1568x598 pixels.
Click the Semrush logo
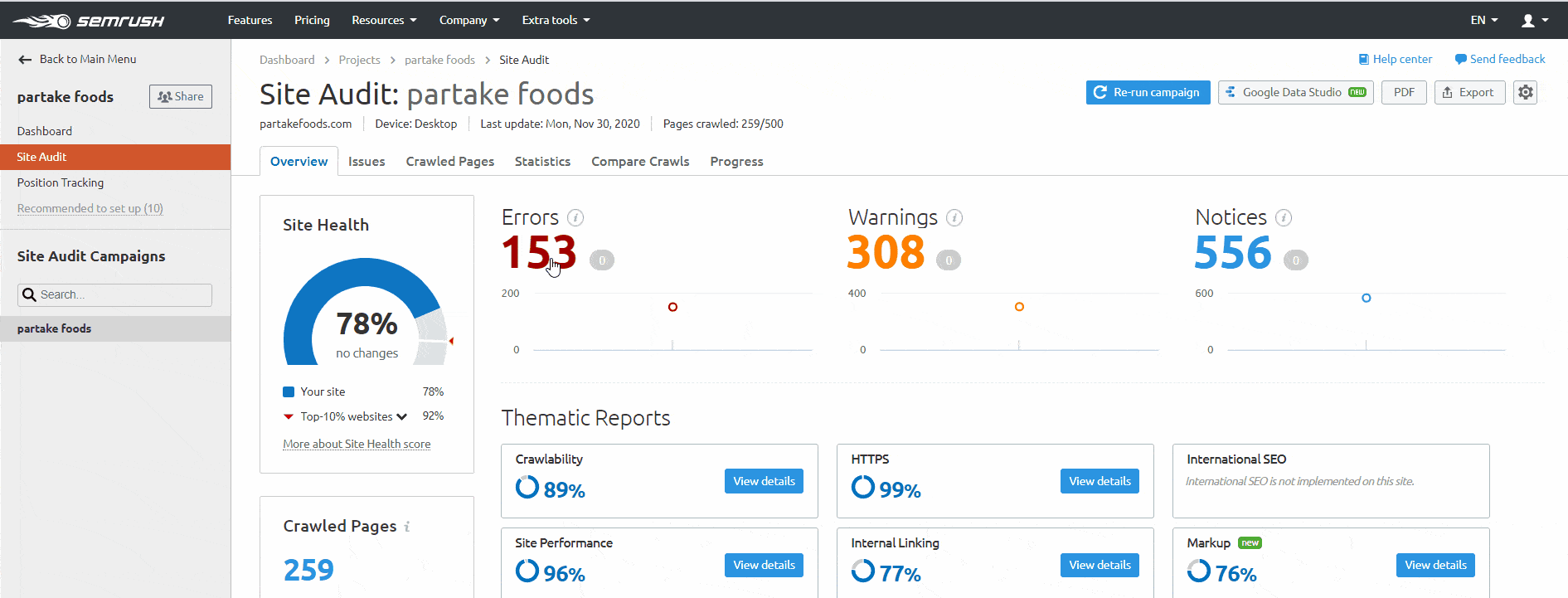tap(89, 21)
